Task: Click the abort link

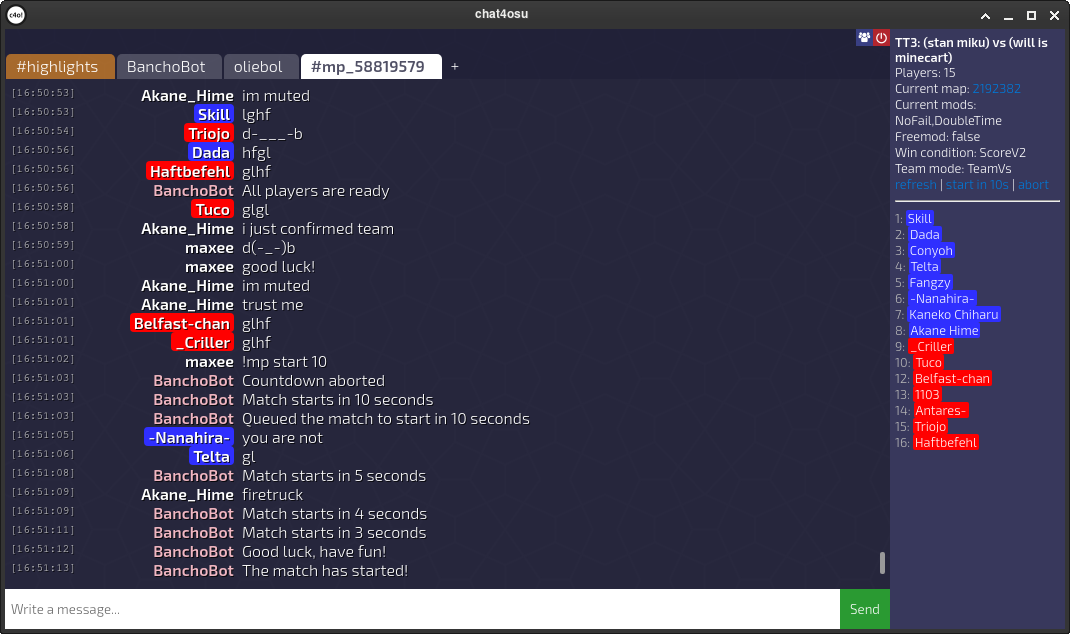Action: pos(1033,185)
